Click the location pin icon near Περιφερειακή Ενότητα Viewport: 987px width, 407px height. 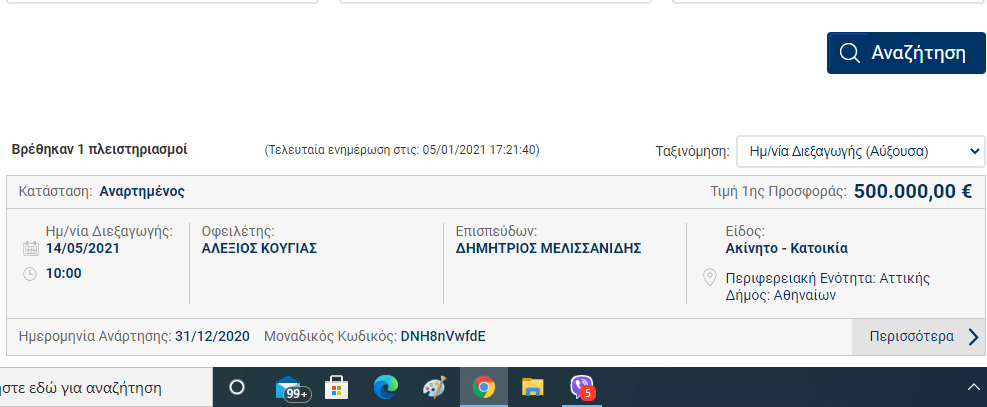(x=710, y=277)
